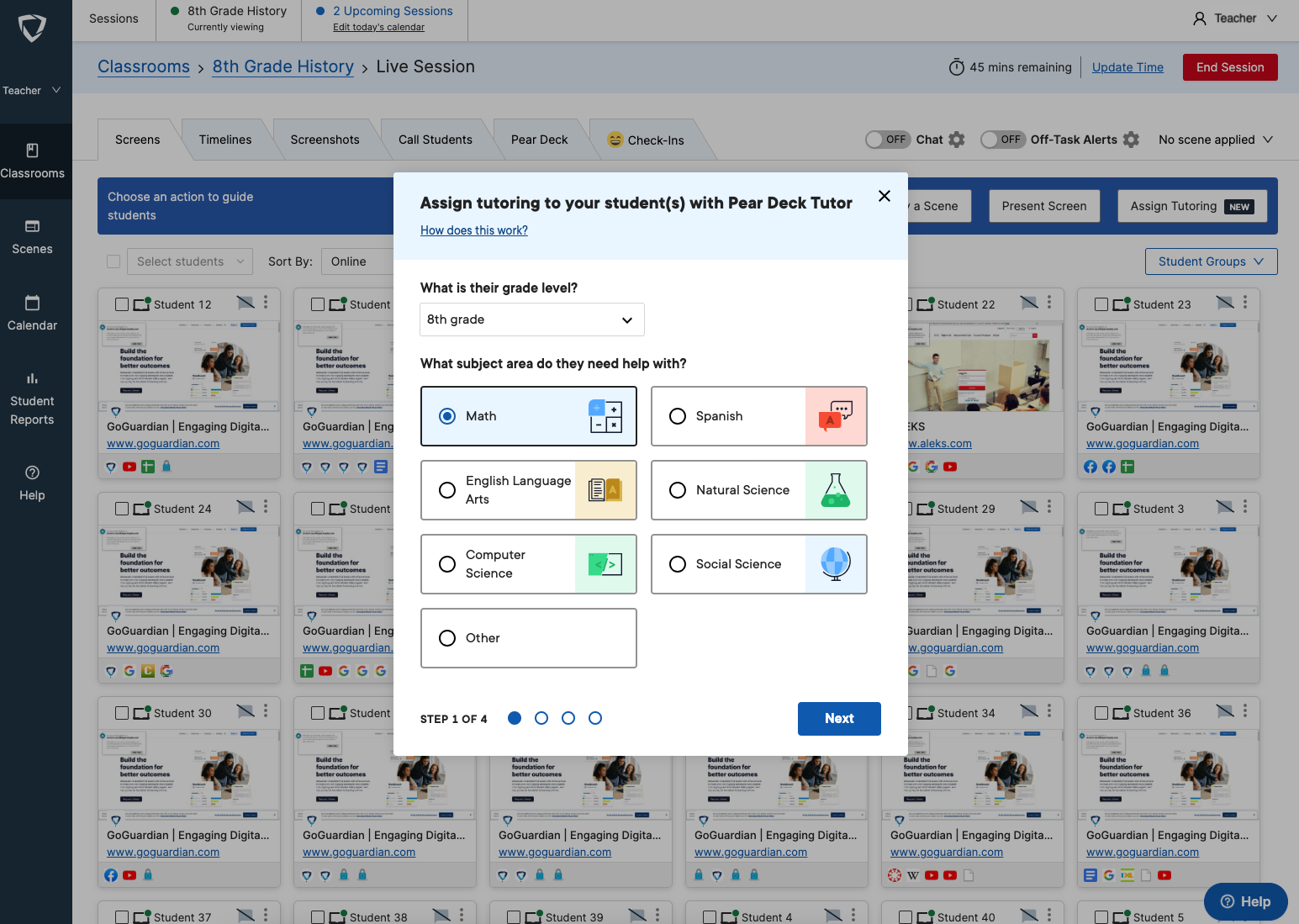This screenshot has height=924, width=1299.
Task: Click the GoGuardian shield logo
Action: click(32, 28)
